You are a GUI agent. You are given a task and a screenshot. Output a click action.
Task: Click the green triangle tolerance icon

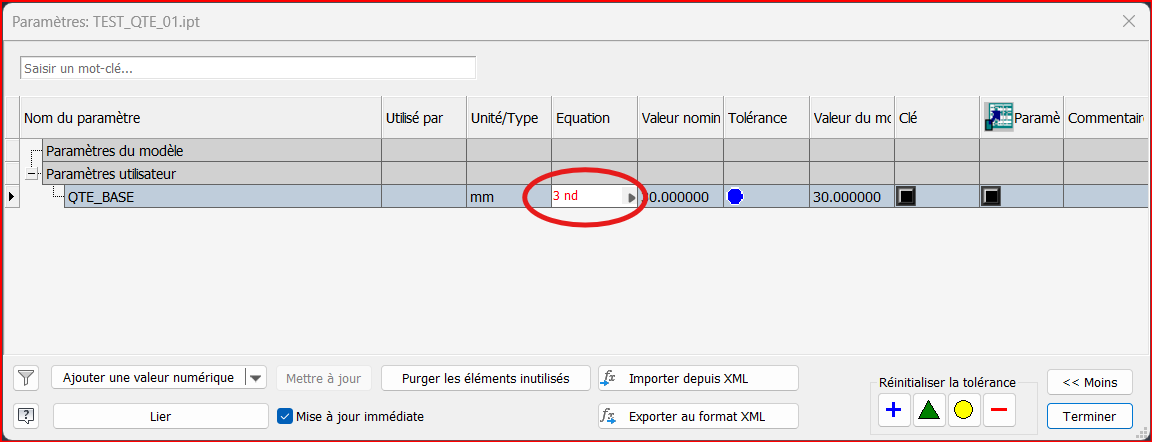click(x=929, y=410)
